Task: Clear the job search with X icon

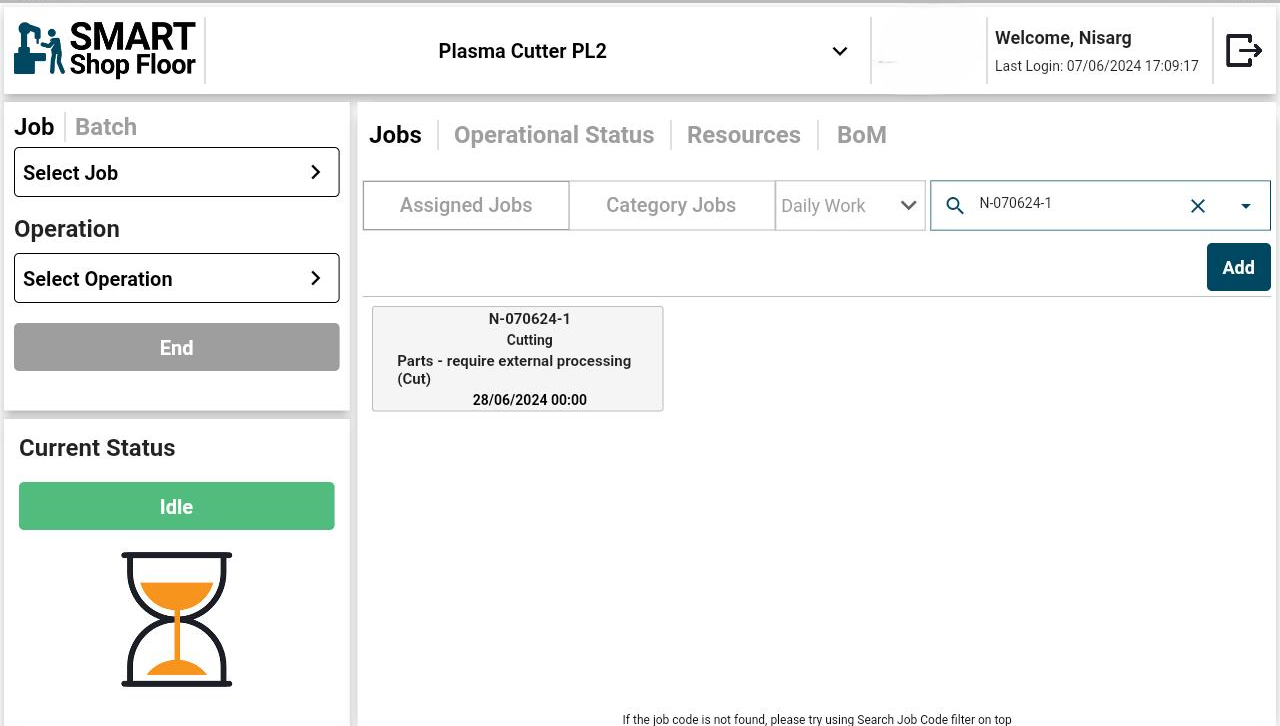Action: (1197, 206)
